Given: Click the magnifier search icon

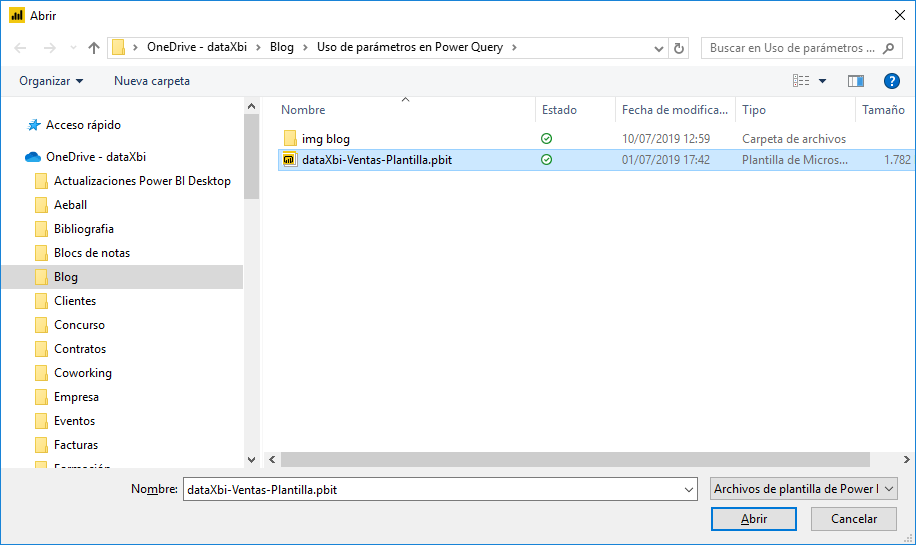Looking at the screenshot, I should pos(889,48).
